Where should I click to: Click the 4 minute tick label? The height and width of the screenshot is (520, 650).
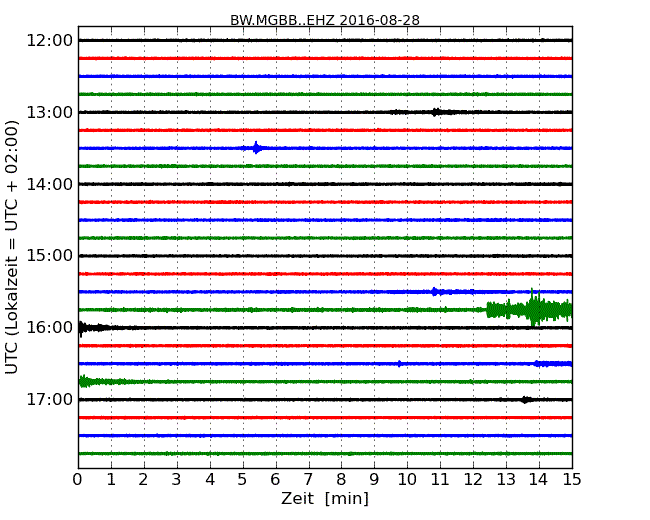click(x=210, y=480)
